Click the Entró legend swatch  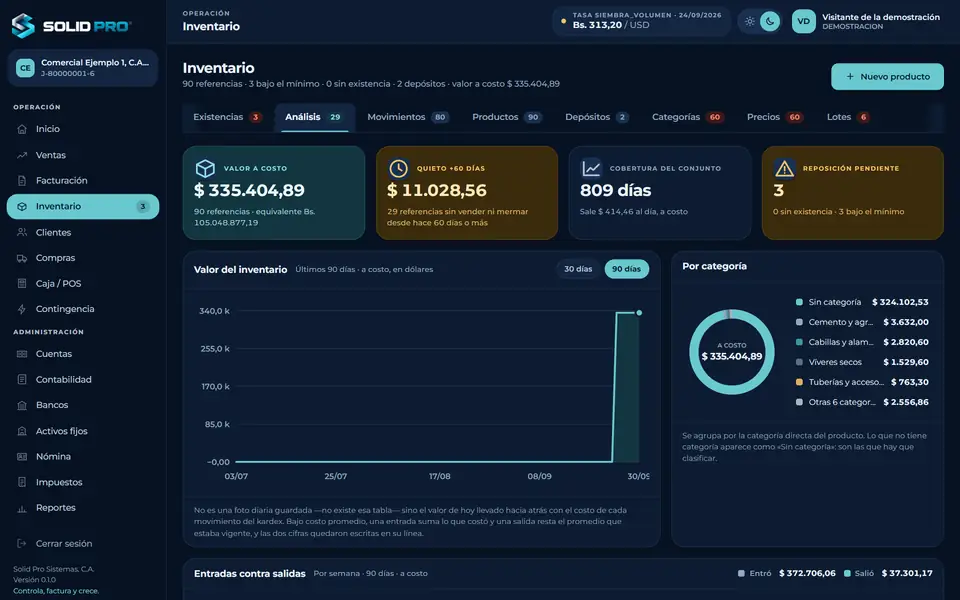[x=741, y=574]
